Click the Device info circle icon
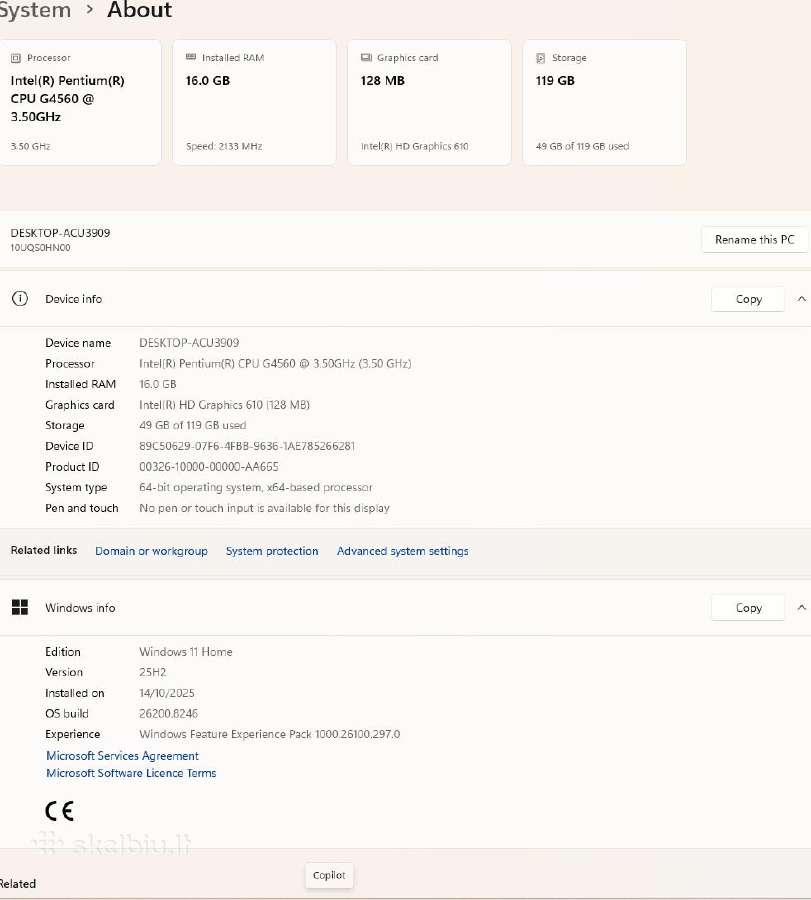 20,298
